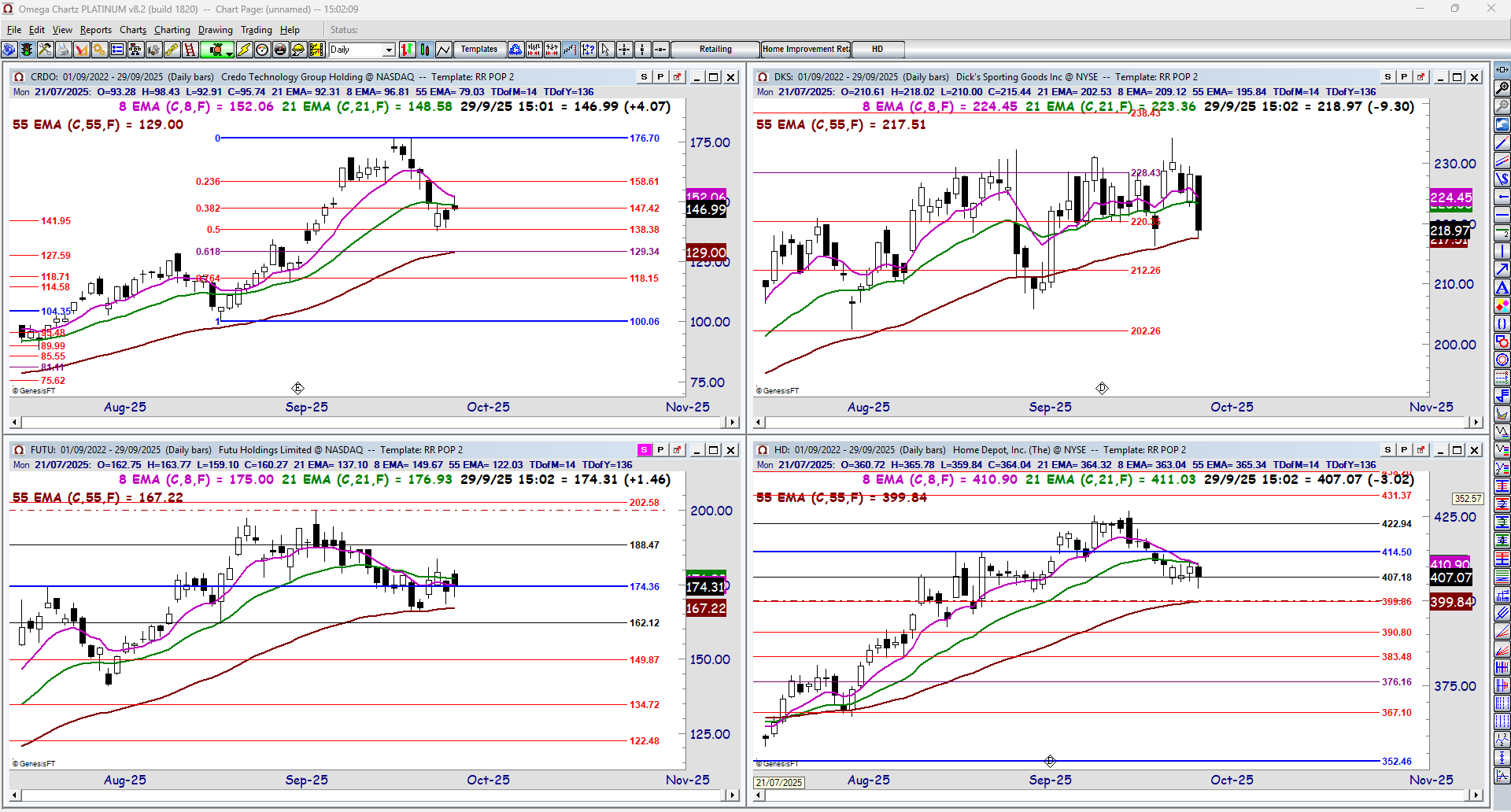Screen dimensions: 1511x812
Task: Select the trend line drawing tool
Action: tap(1502, 142)
